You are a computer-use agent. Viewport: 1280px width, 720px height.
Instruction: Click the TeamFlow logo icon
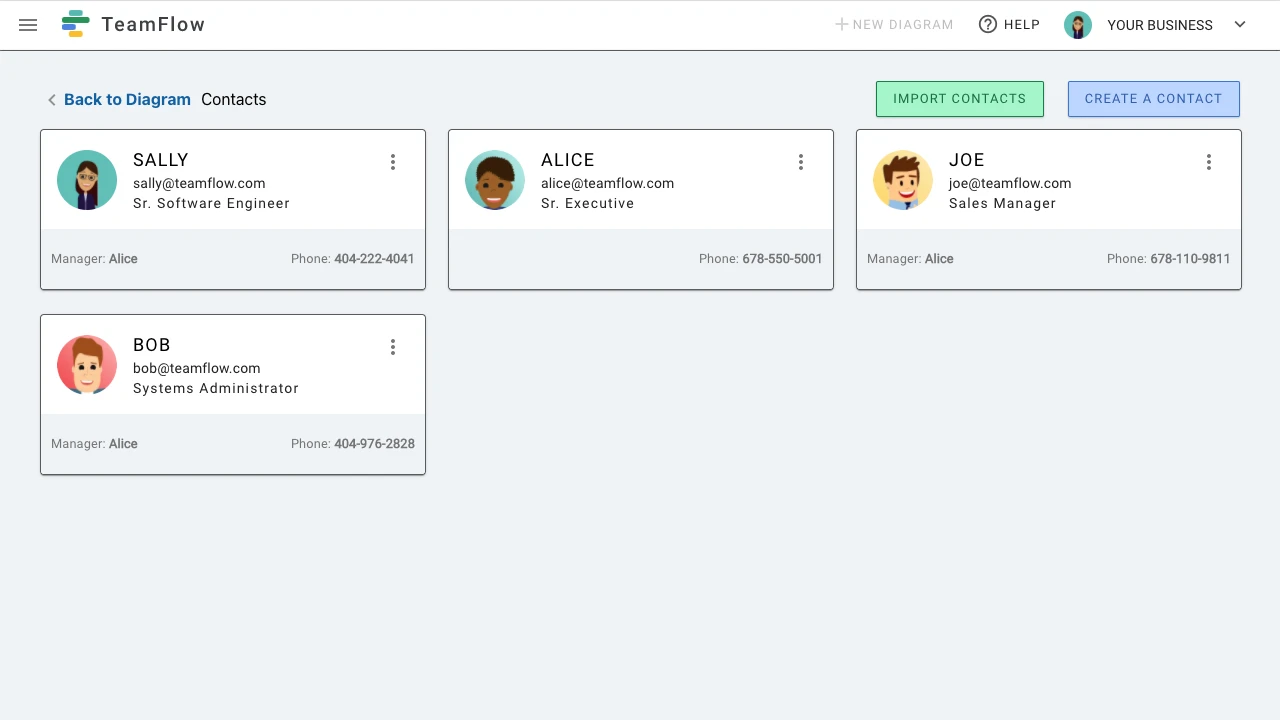[75, 23]
